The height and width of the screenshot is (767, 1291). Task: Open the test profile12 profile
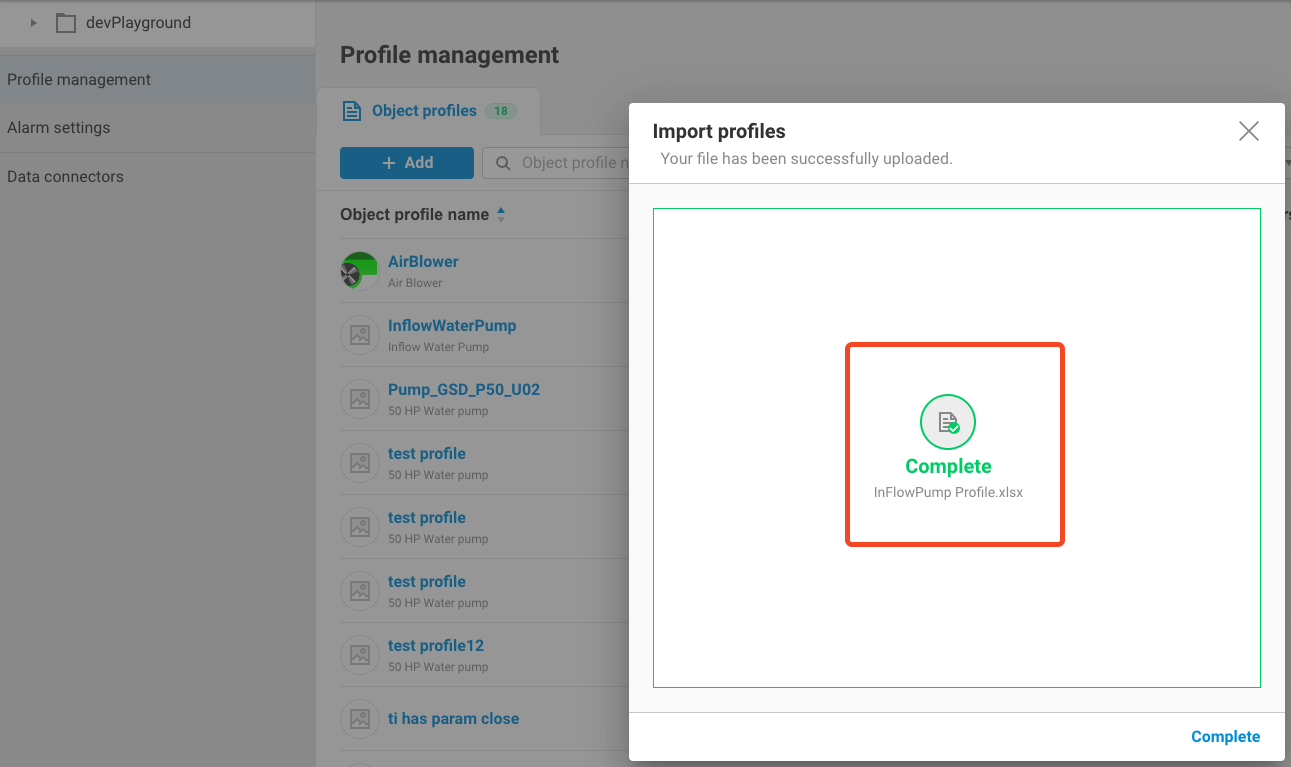pyautogui.click(x=436, y=645)
